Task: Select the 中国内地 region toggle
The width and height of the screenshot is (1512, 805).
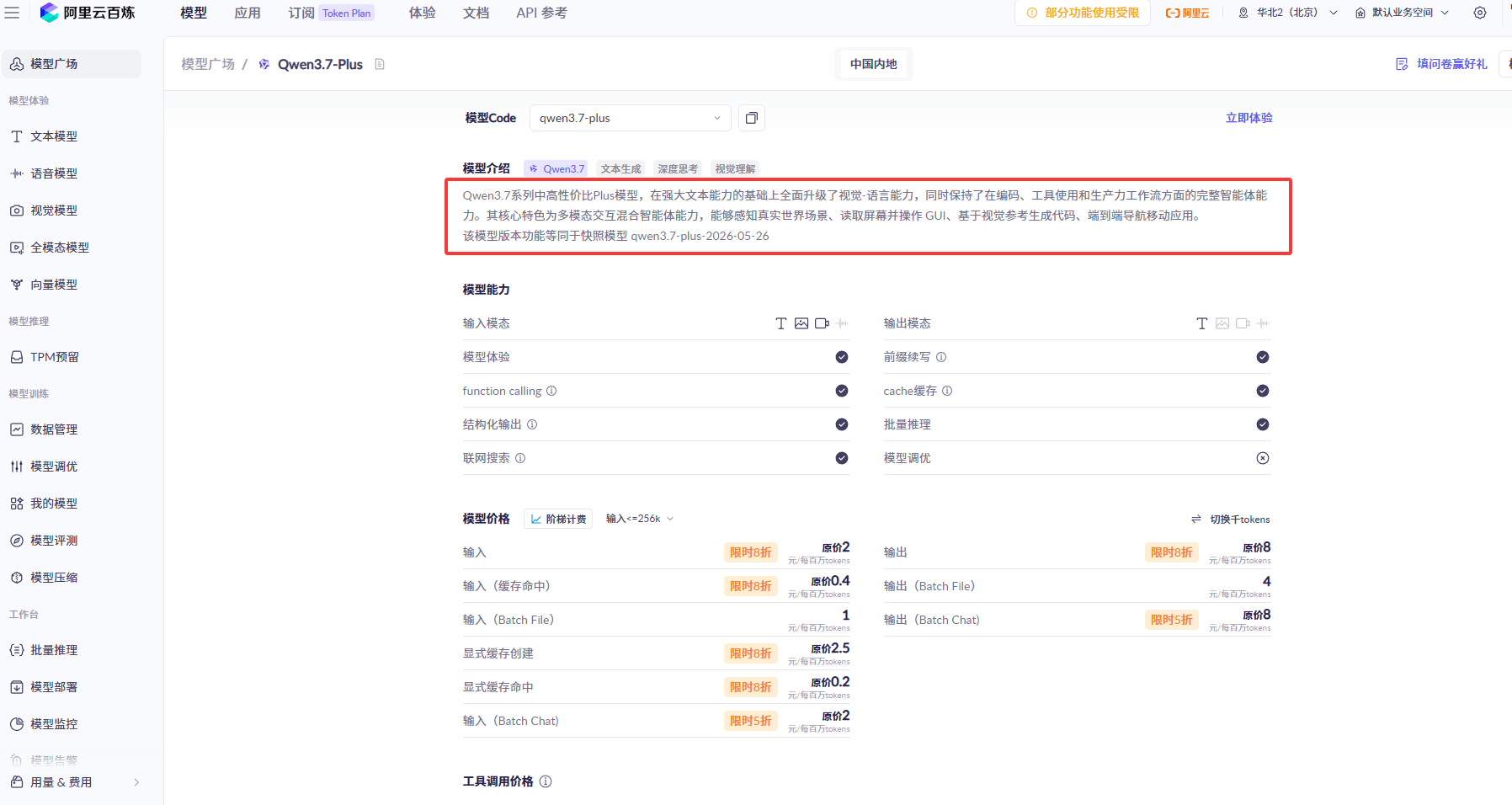Action: coord(873,64)
